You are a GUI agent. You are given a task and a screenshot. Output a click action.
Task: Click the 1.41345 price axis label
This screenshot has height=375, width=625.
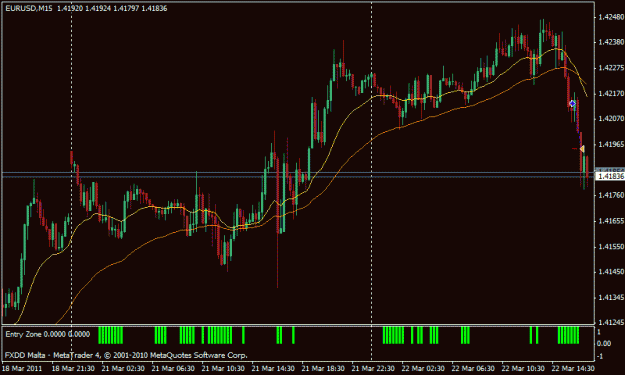(611, 297)
